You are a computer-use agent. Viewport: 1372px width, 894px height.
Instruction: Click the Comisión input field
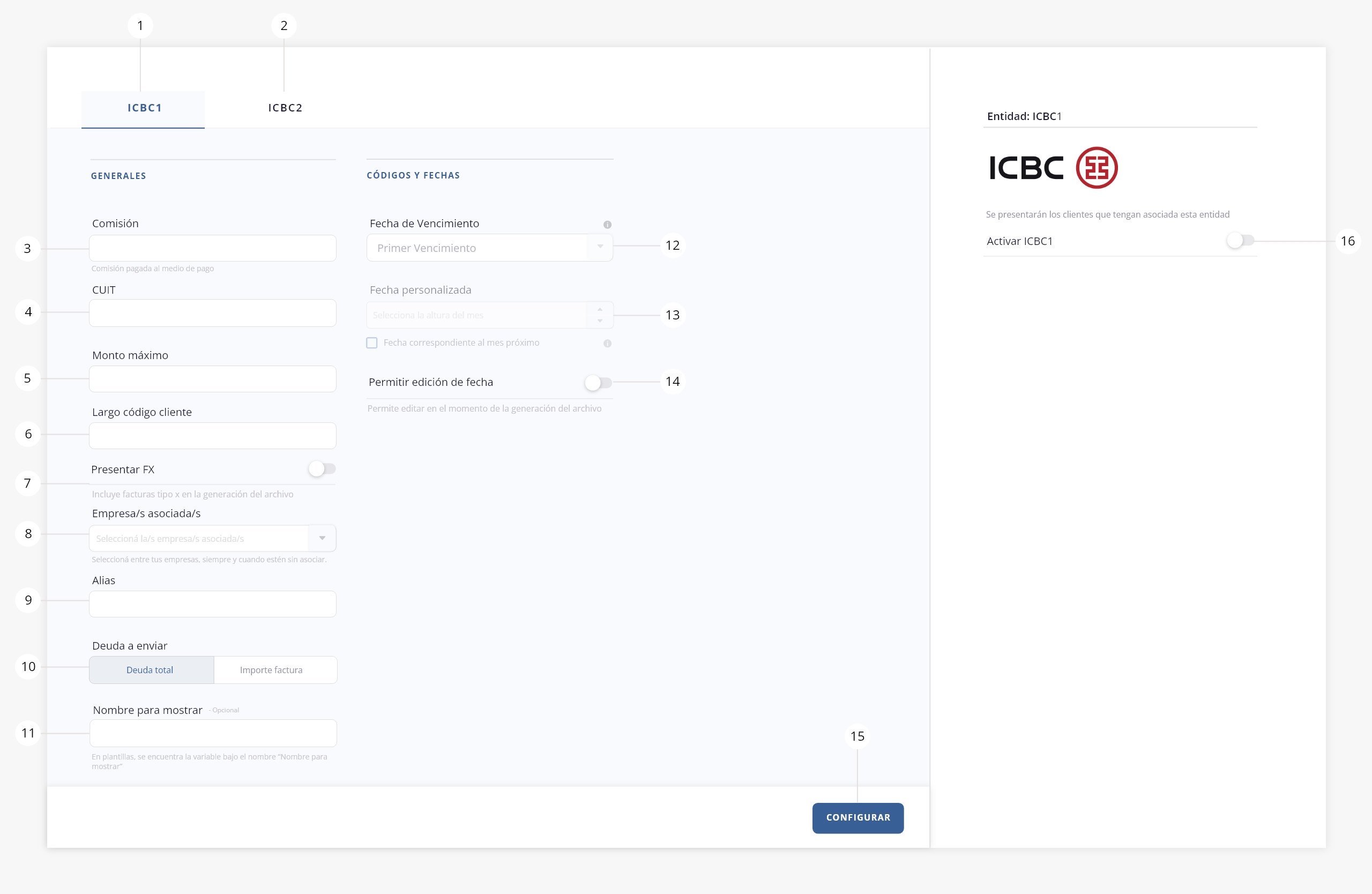tap(213, 249)
